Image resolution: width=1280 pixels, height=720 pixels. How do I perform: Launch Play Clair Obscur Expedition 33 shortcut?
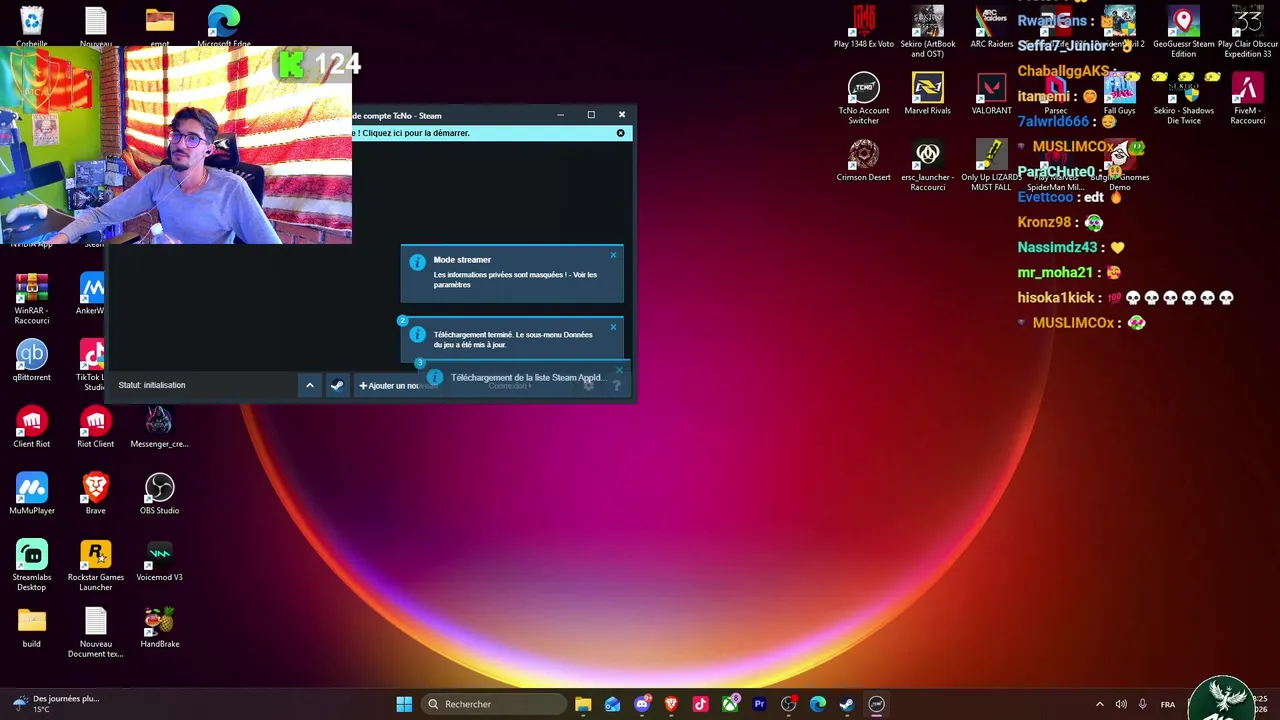tap(1247, 31)
